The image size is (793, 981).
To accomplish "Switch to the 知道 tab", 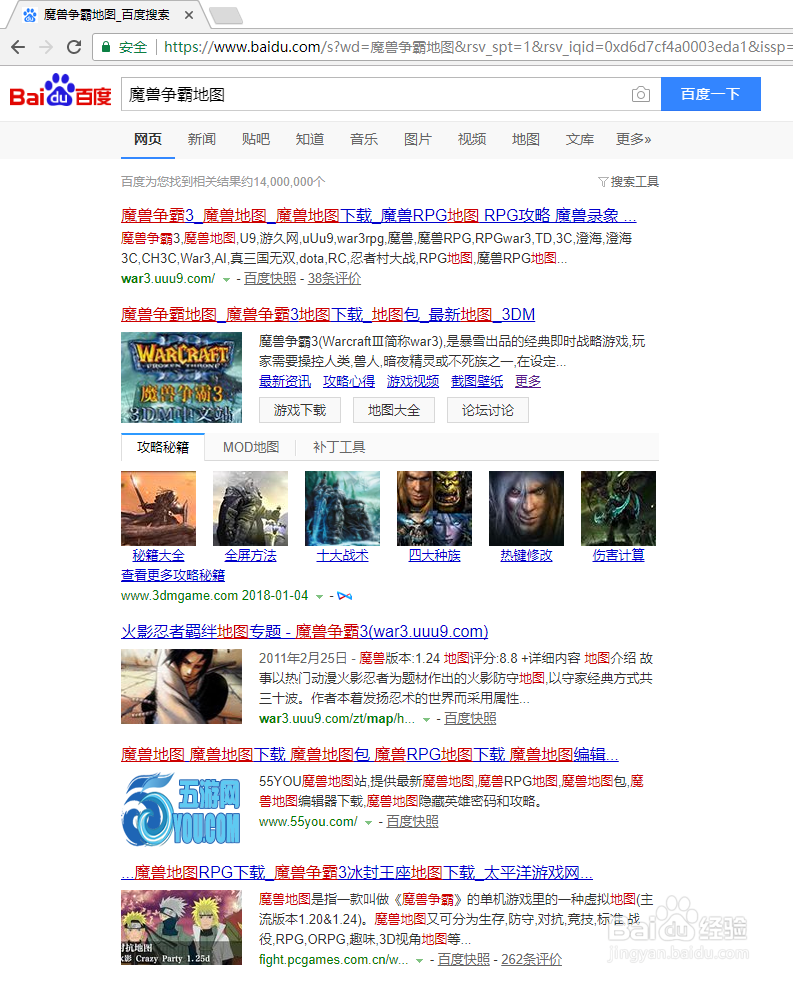I will pyautogui.click(x=310, y=139).
